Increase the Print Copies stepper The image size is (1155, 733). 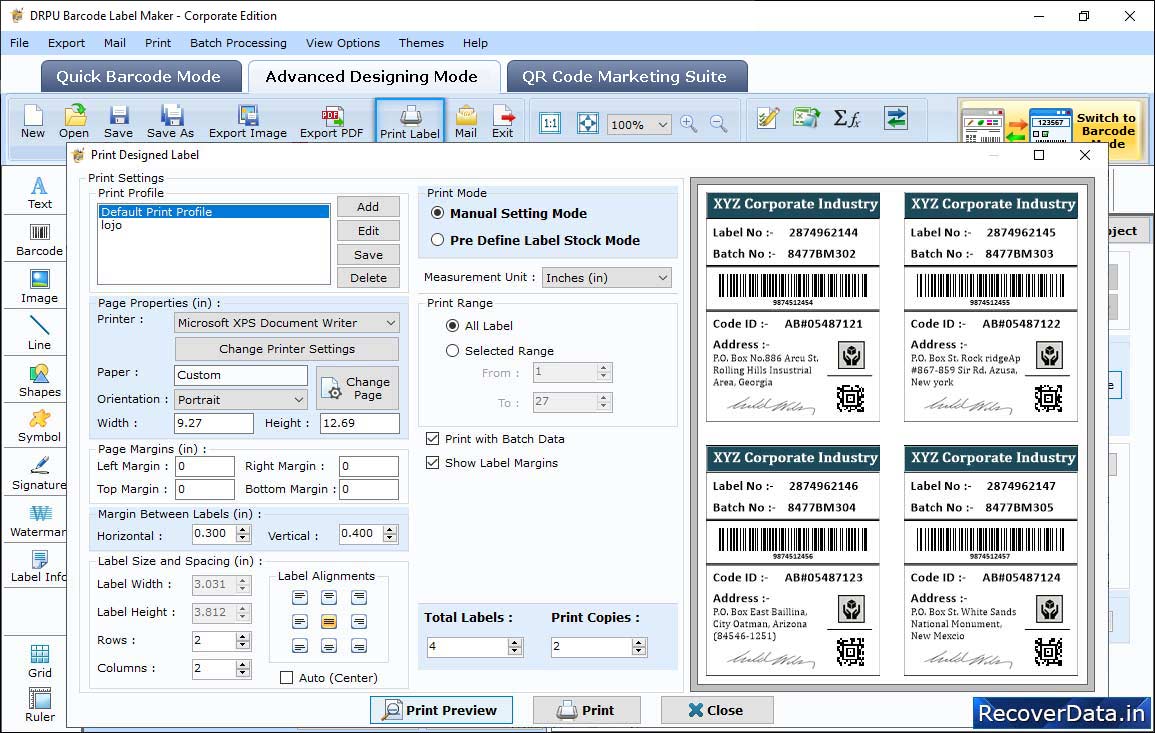(x=639, y=642)
